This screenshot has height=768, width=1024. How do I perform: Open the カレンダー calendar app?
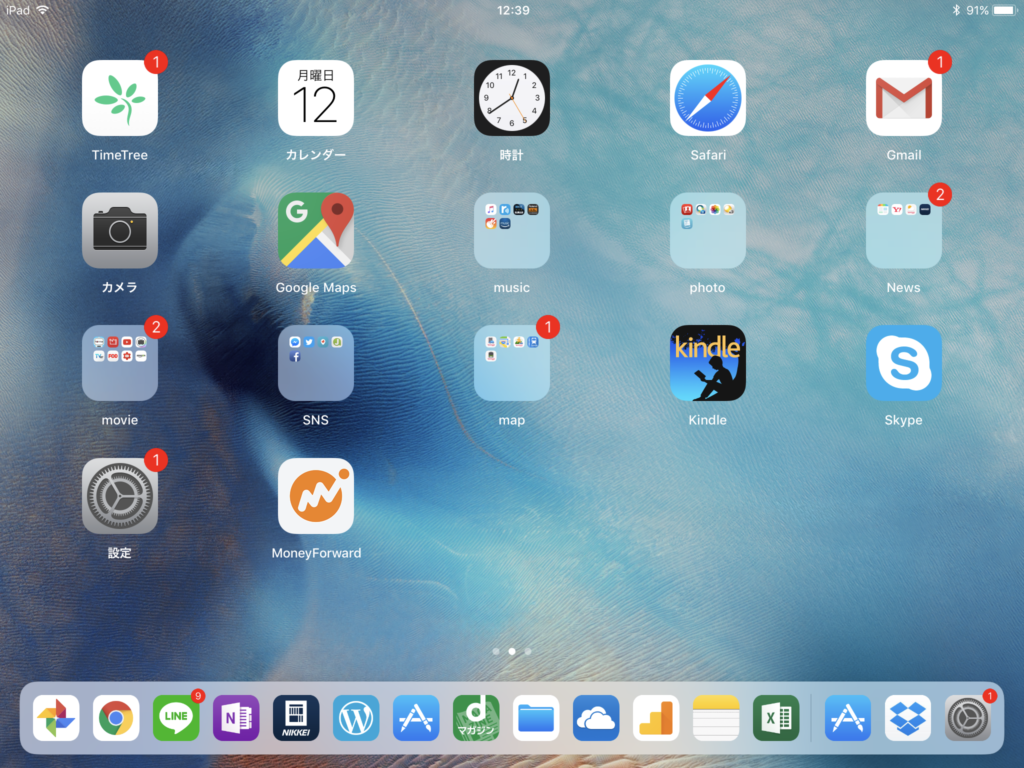pos(315,98)
